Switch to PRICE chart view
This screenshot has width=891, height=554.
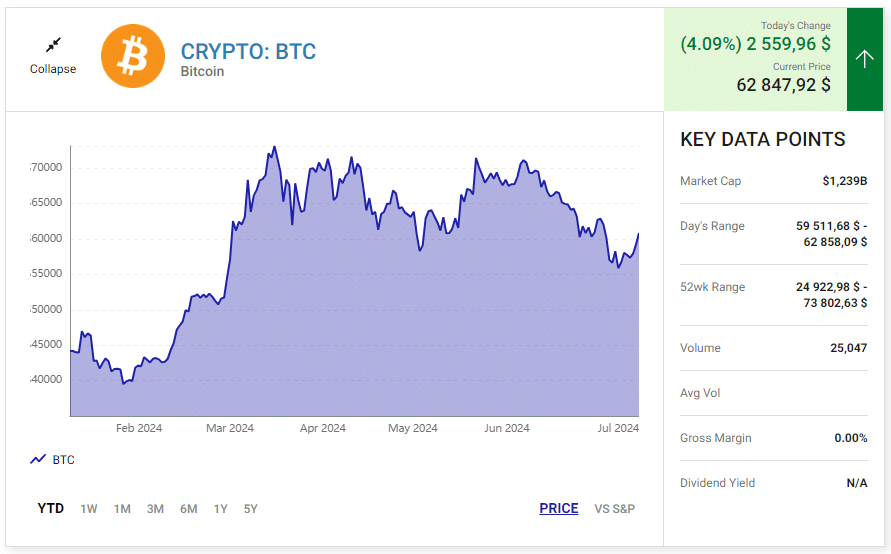559,509
